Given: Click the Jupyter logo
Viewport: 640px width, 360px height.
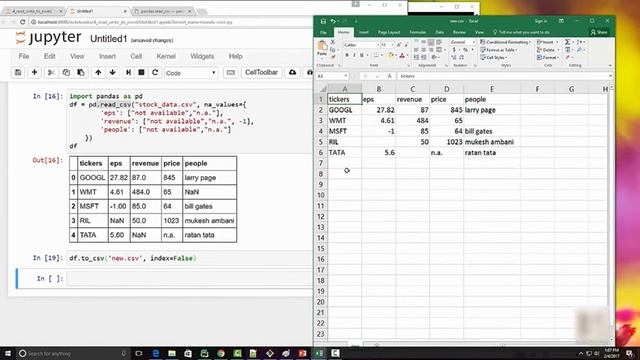Looking at the screenshot, I should point(48,38).
